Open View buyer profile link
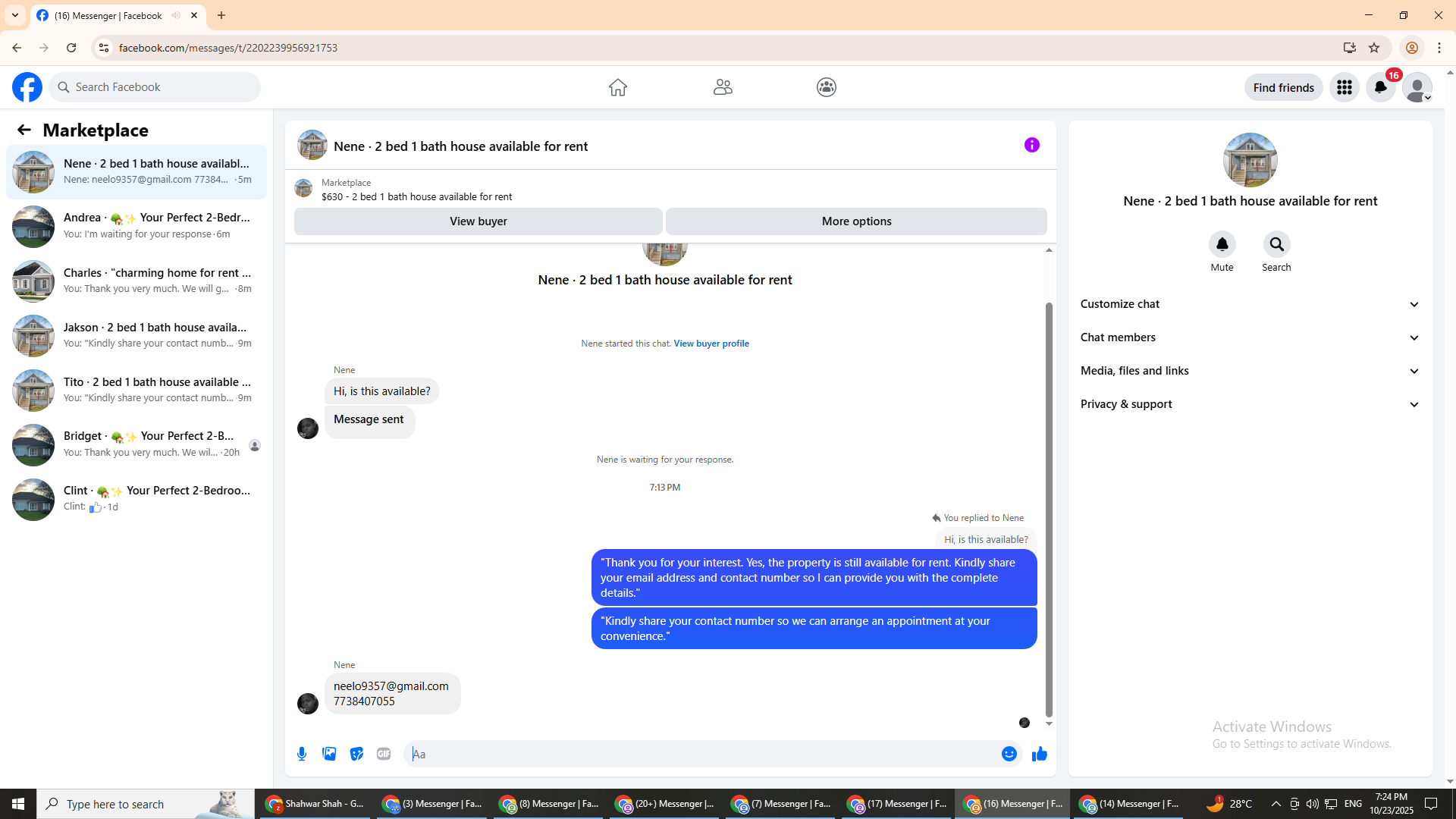The height and width of the screenshot is (819, 1456). tap(711, 344)
